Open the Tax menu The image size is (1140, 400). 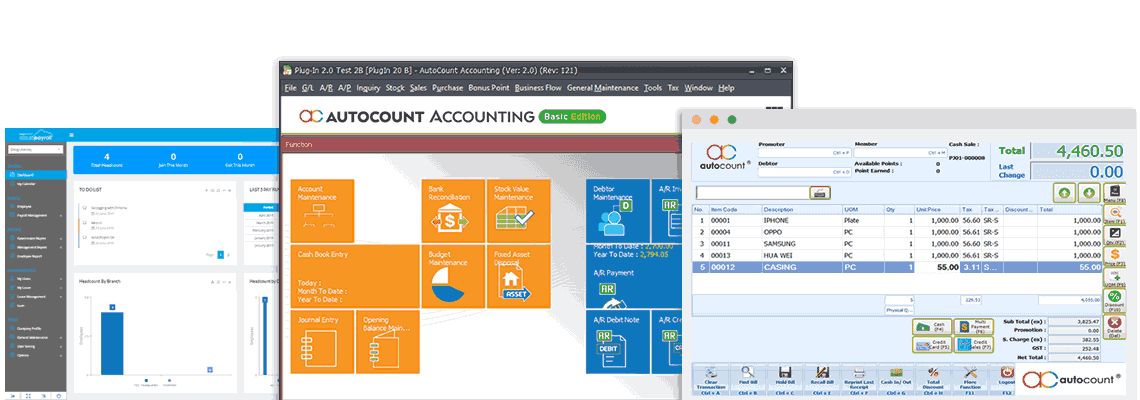pos(673,88)
